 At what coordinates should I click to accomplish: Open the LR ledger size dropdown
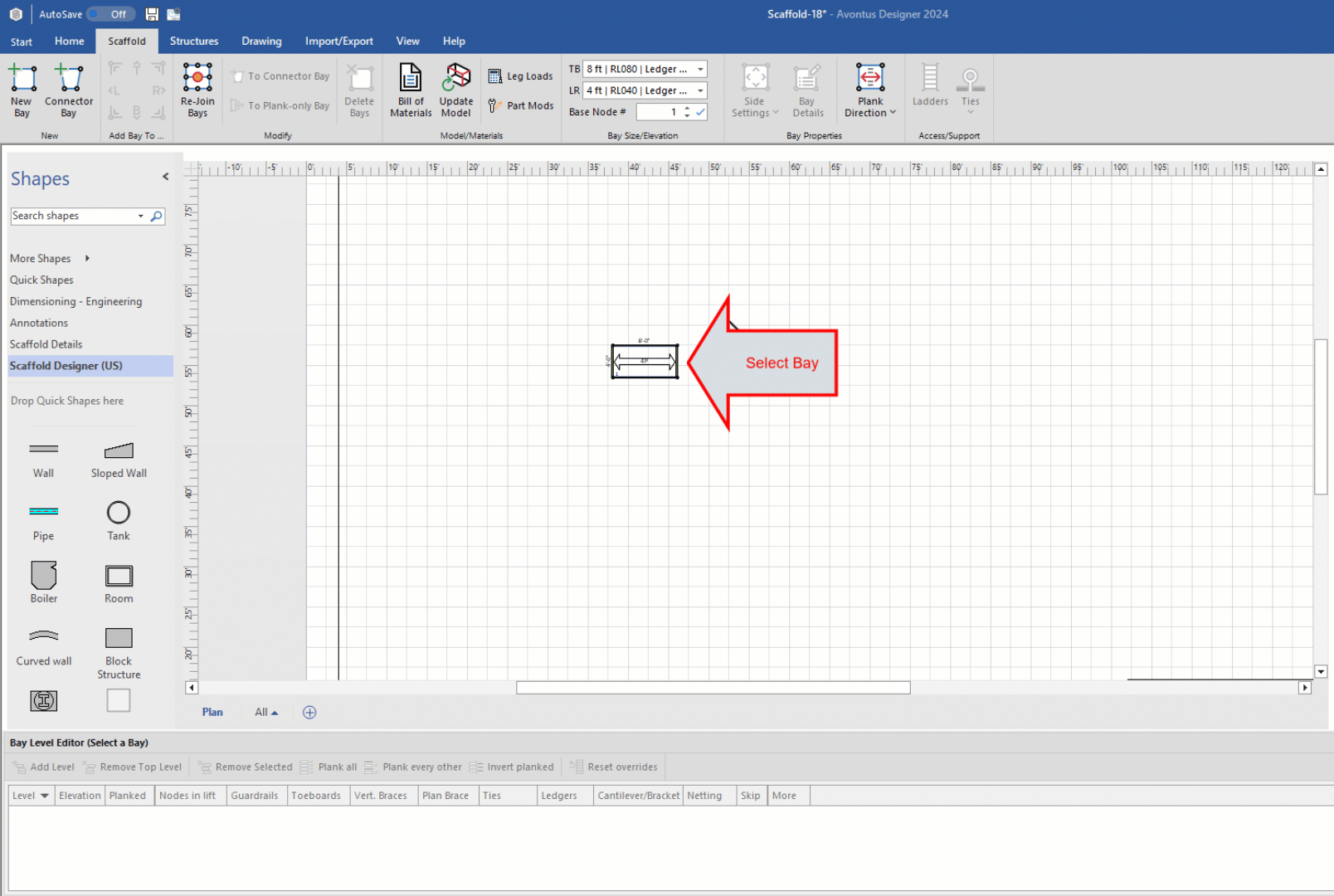(700, 90)
